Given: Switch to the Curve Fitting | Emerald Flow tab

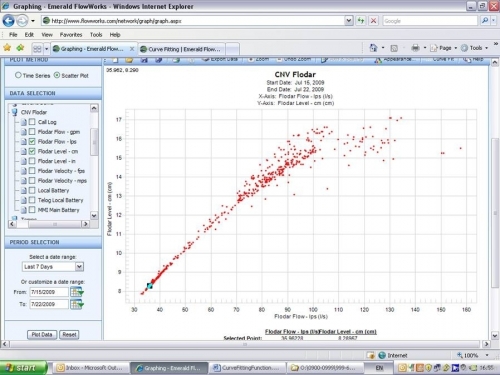Looking at the screenshot, I should tap(182, 49).
